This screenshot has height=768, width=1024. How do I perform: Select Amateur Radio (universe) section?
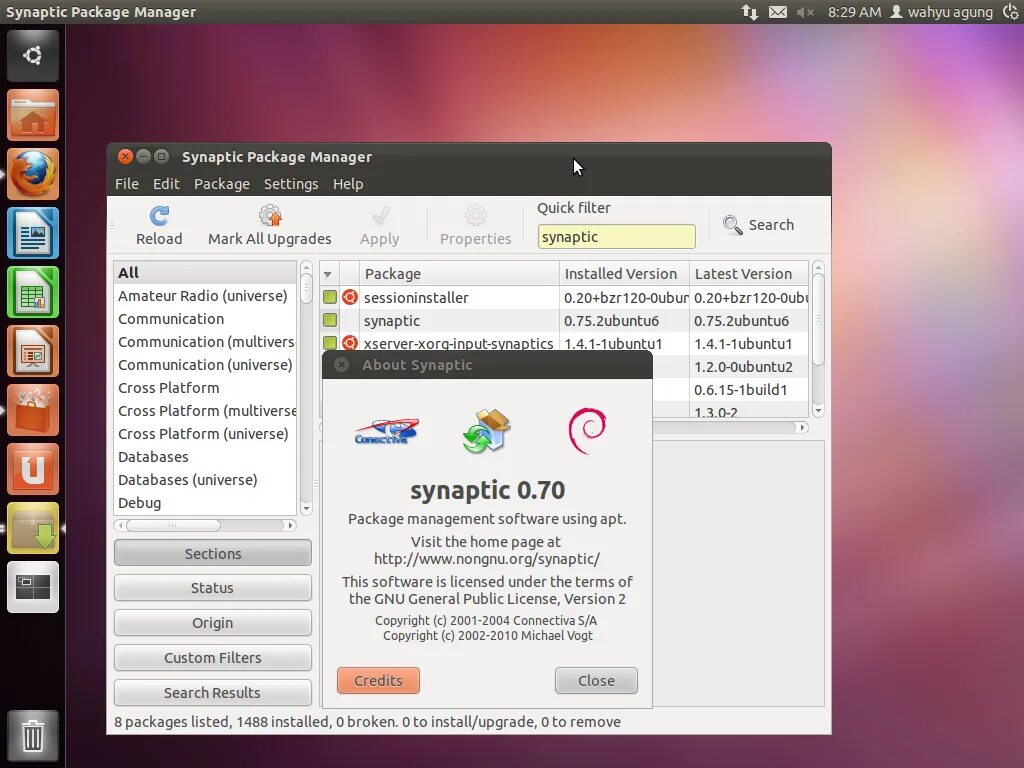click(205, 296)
